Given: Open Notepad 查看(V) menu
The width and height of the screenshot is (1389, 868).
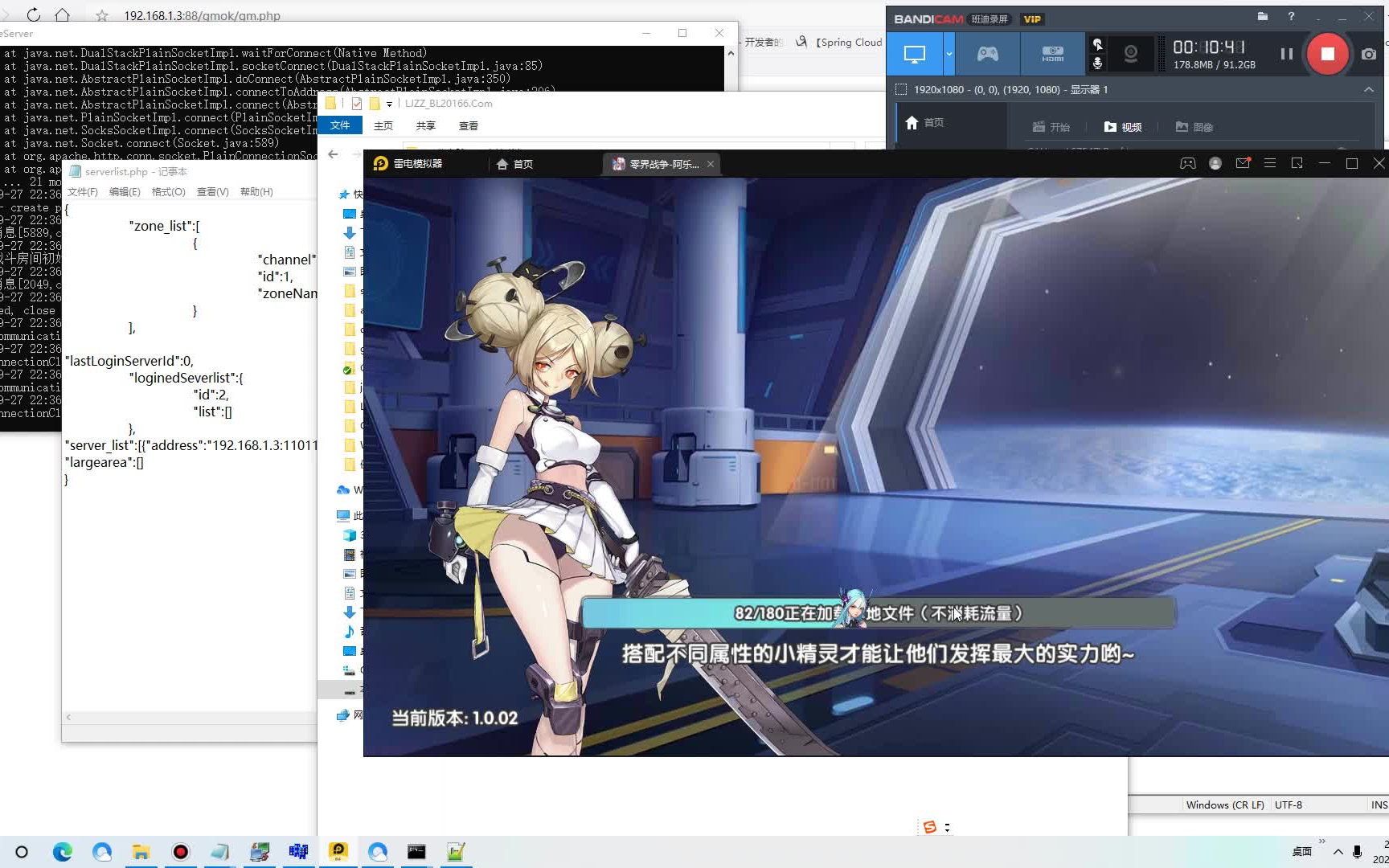Looking at the screenshot, I should coord(213,192).
